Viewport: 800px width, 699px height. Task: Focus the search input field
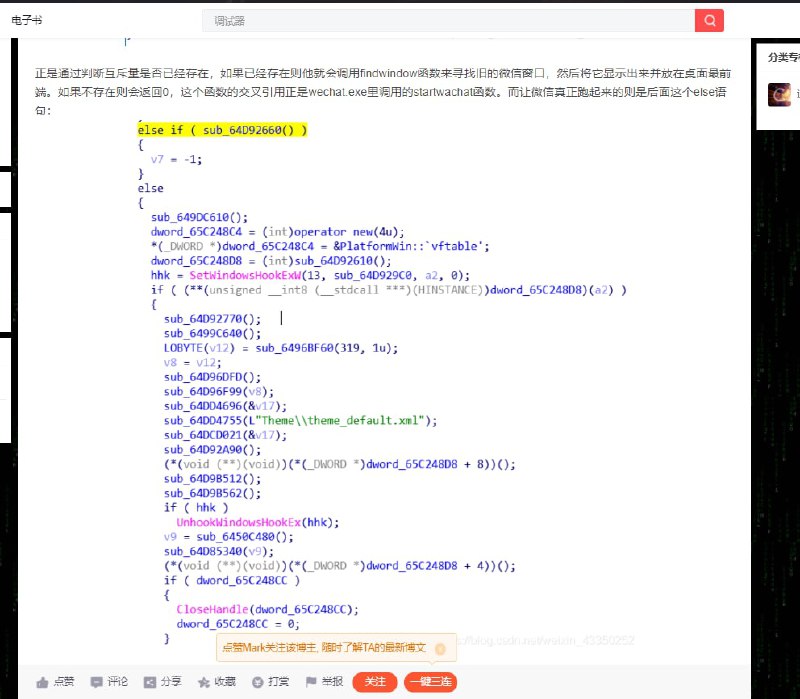450,20
